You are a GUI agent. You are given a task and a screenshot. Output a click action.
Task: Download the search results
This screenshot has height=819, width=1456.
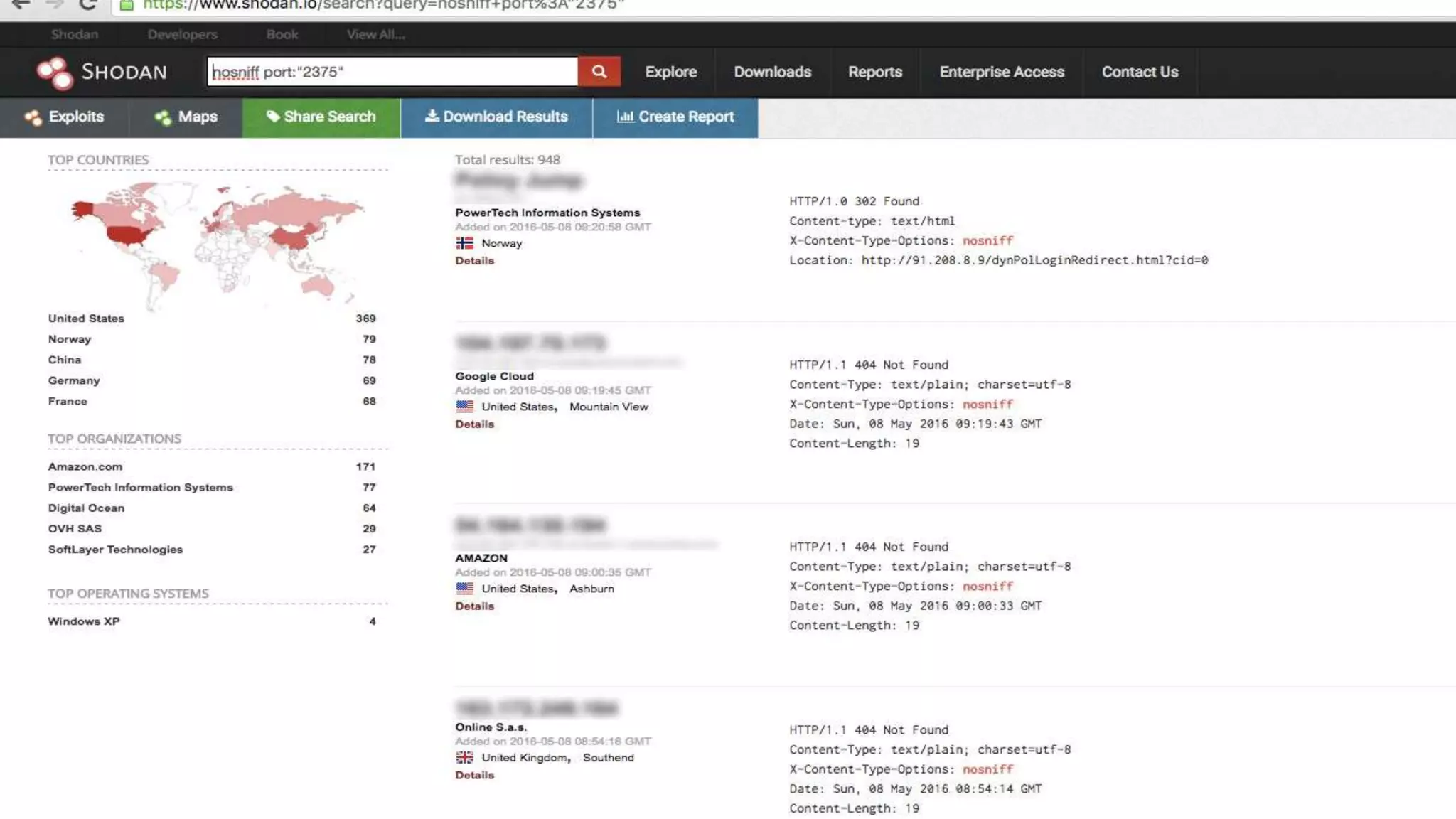[x=496, y=117]
